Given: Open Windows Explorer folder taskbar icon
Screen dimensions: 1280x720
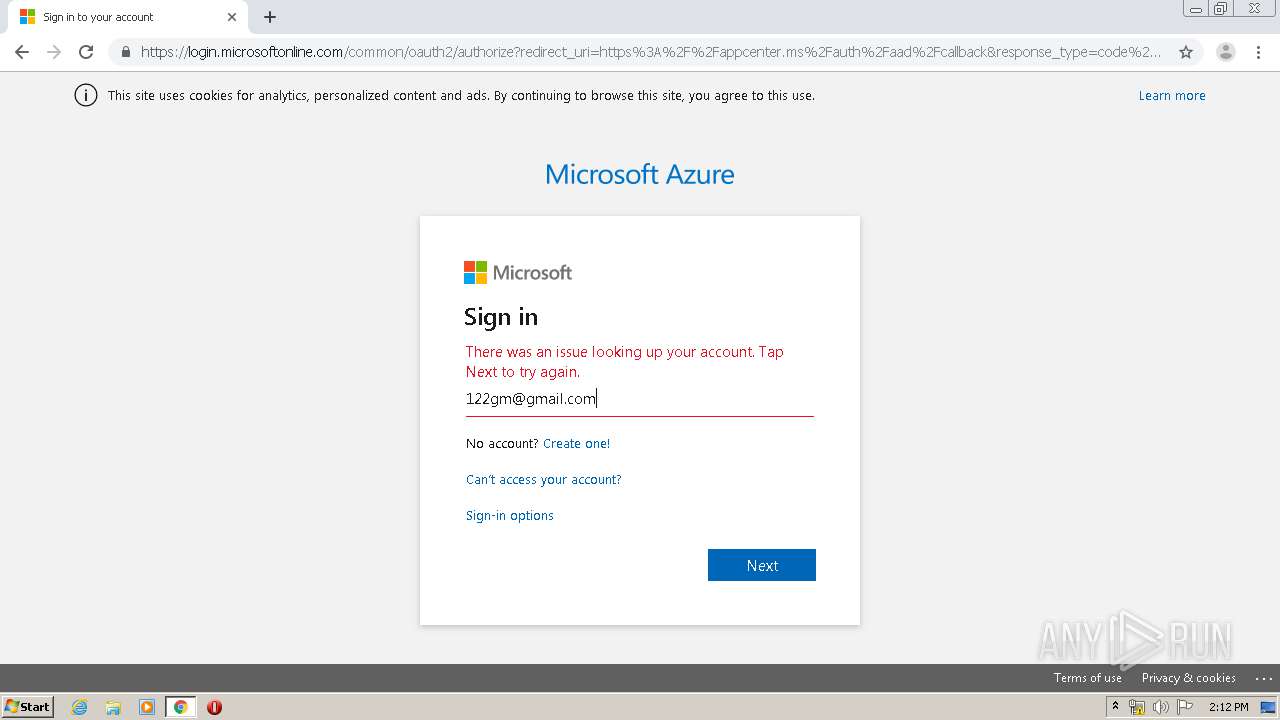Looking at the screenshot, I should [x=113, y=707].
